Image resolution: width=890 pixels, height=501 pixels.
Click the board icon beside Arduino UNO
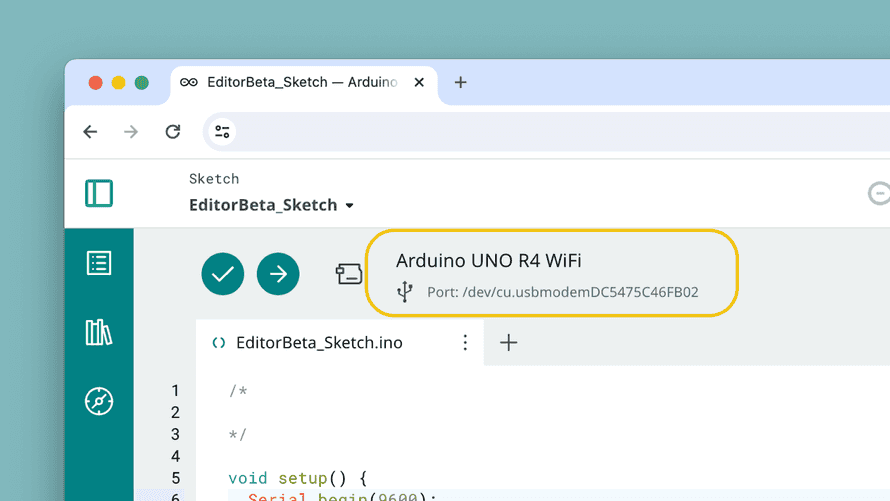click(x=348, y=274)
